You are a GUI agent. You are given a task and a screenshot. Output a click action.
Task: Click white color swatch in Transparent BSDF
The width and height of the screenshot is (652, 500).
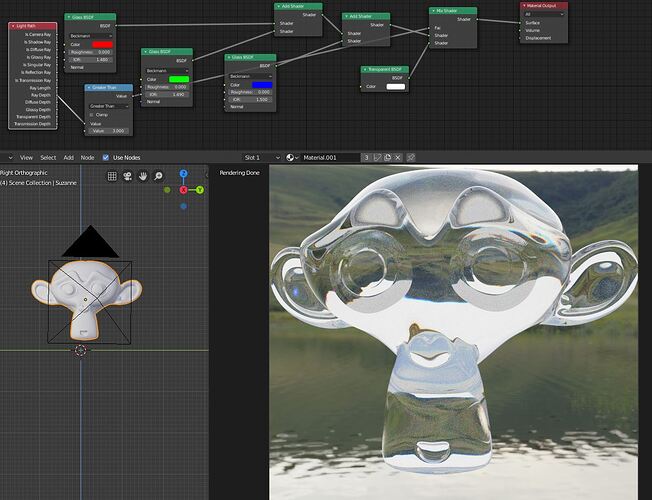click(395, 87)
